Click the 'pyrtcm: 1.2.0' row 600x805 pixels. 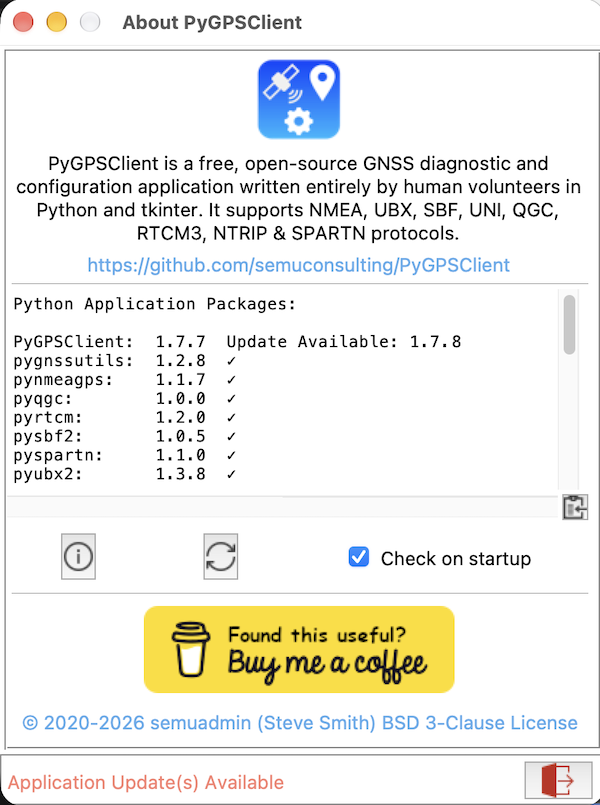[x=125, y=417]
